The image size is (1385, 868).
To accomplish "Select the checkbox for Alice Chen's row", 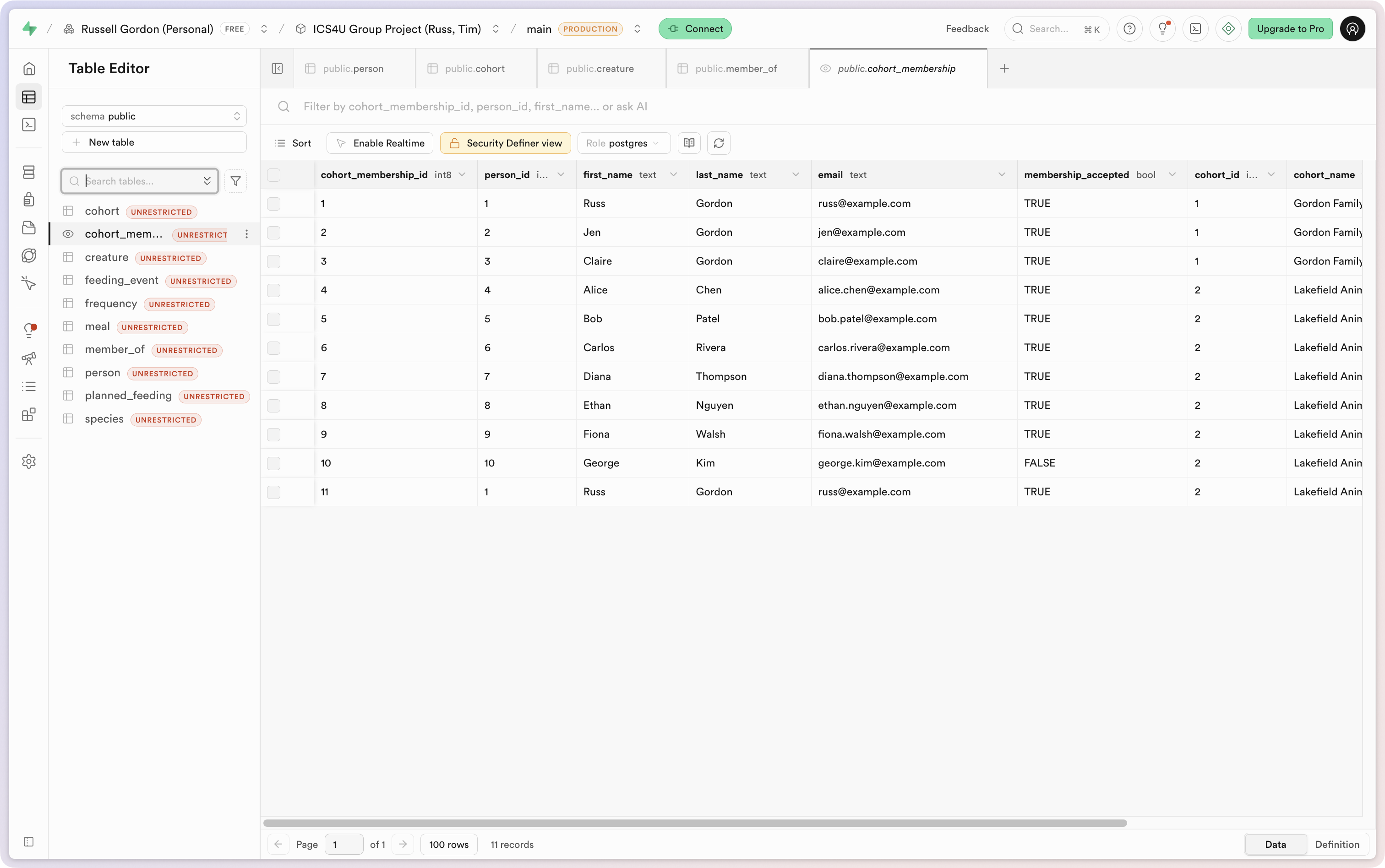I will click(x=274, y=291).
